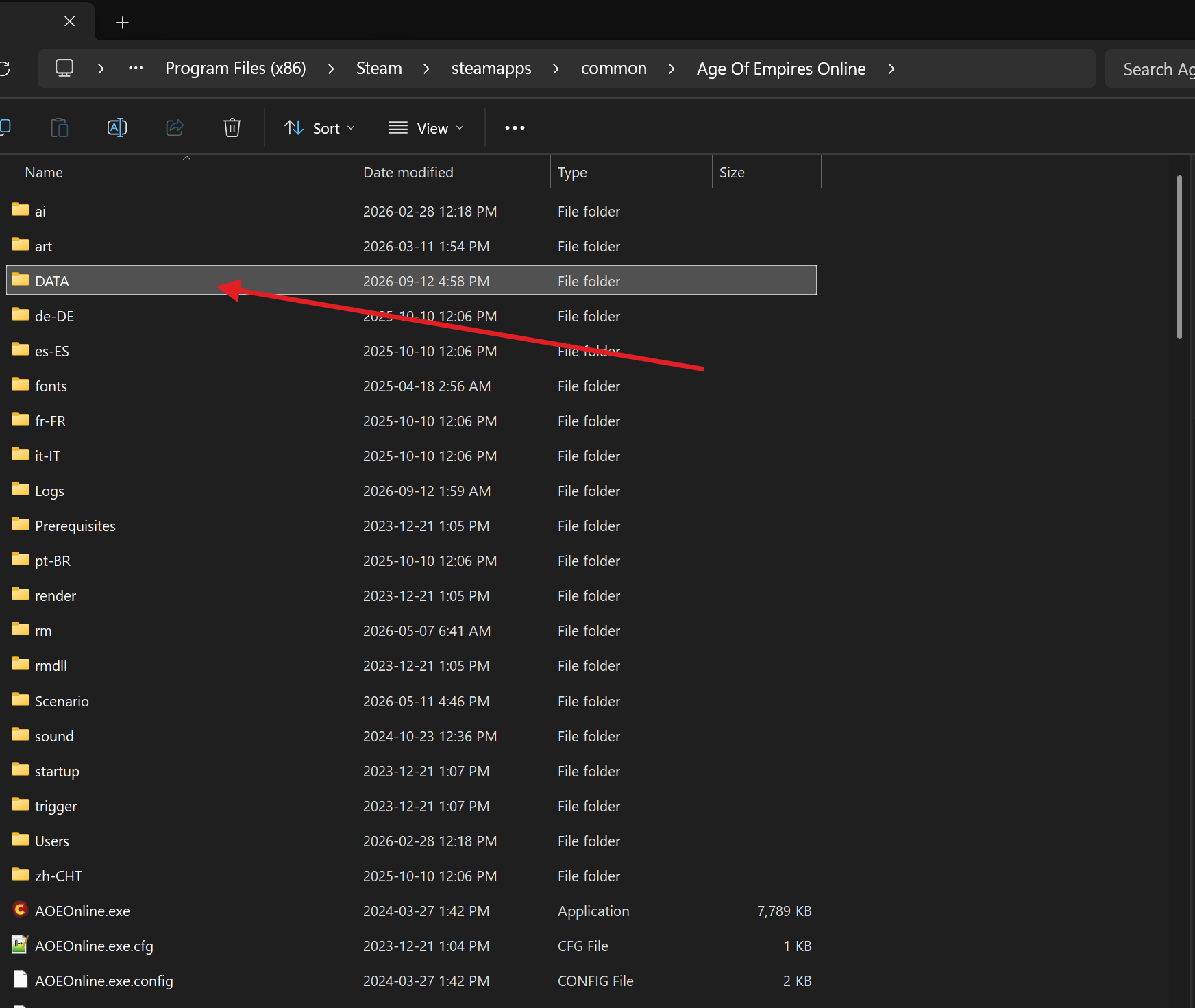Select the rmdll folder name

coord(51,666)
